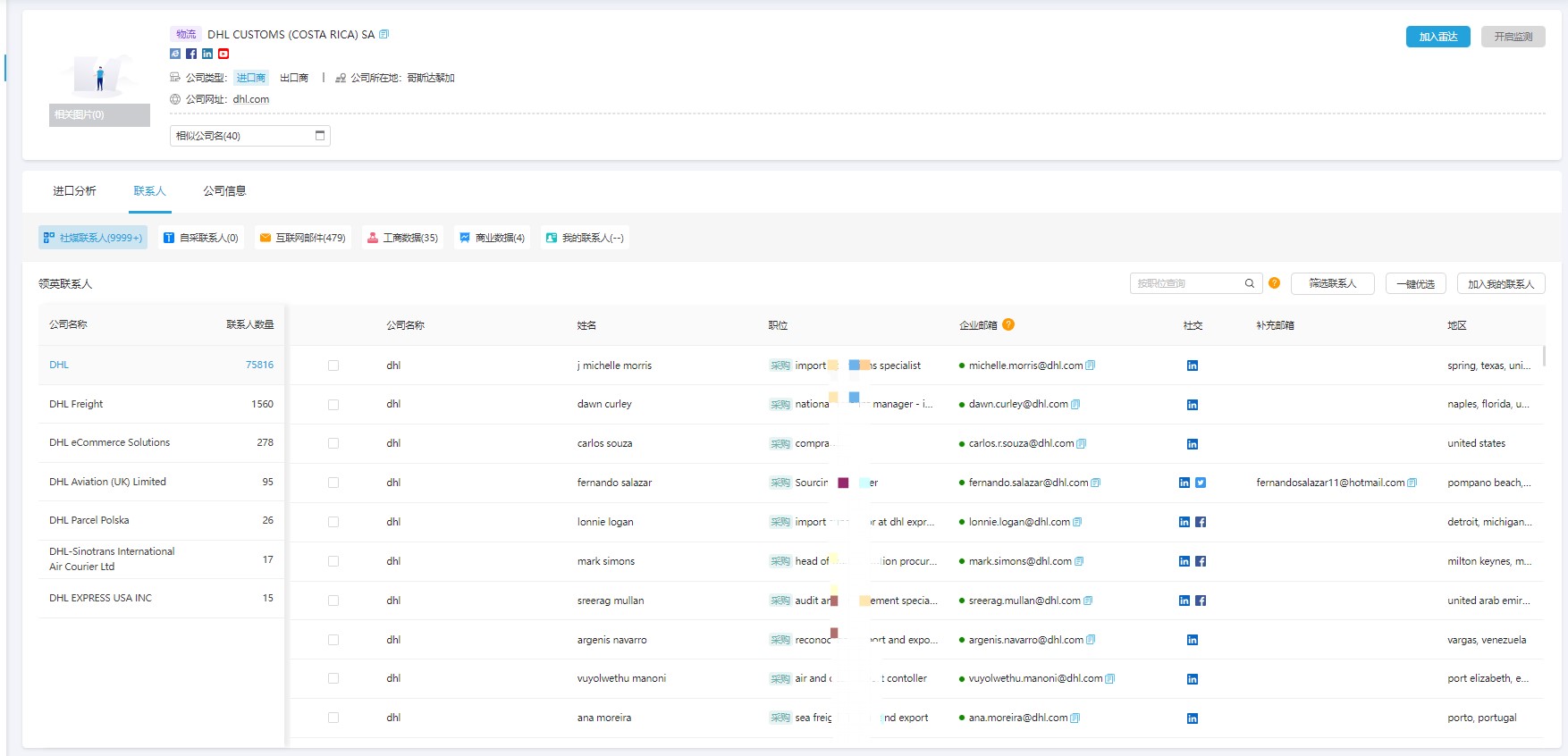The width and height of the screenshot is (1568, 756).
Task: Select checkbox for argenis navarro
Action: click(333, 640)
